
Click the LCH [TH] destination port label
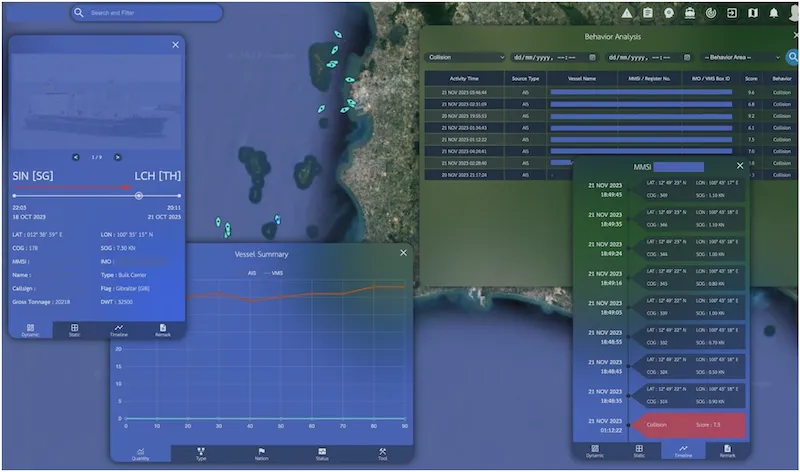[x=157, y=176]
